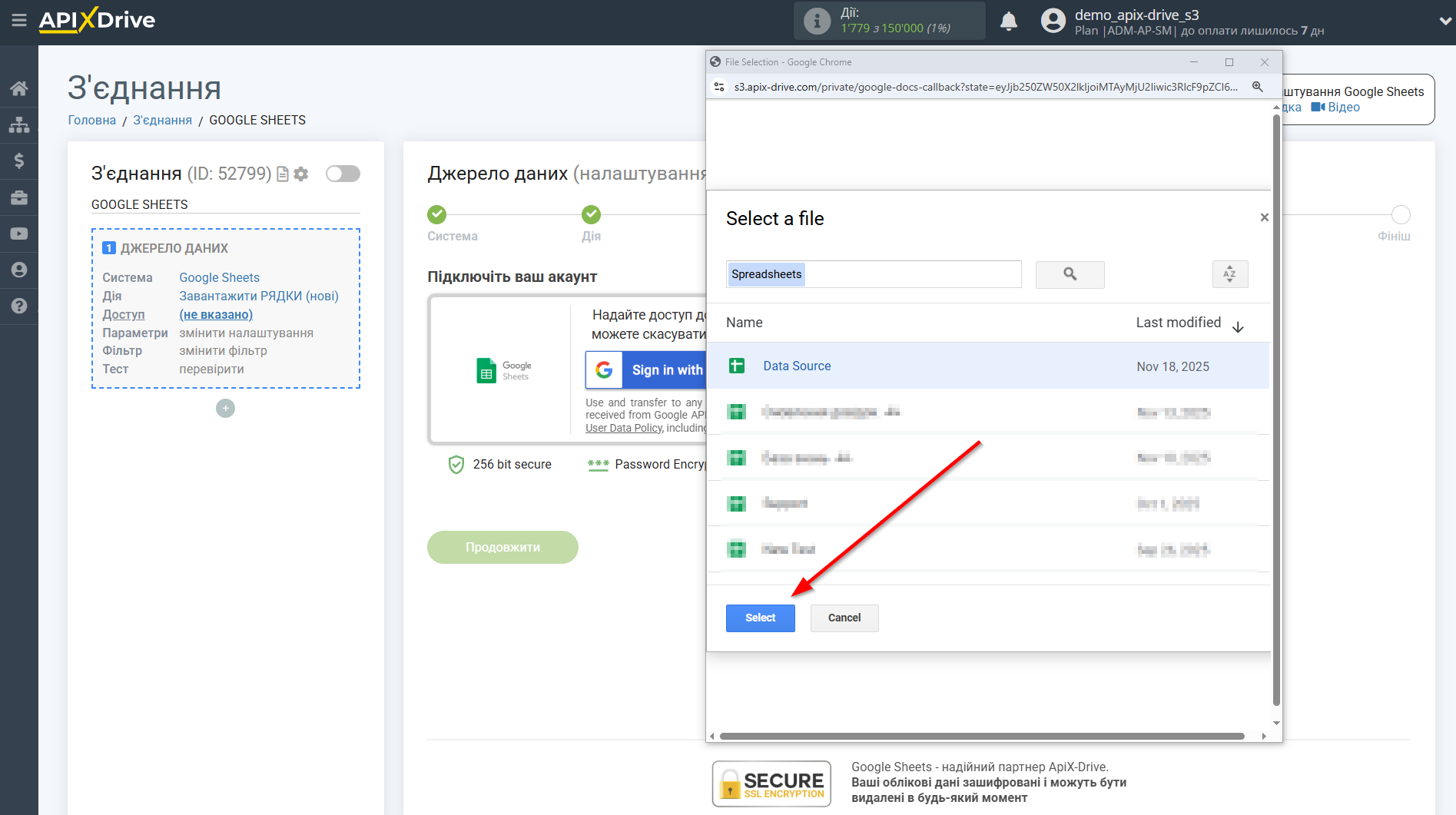The height and width of the screenshot is (815, 1456).
Task: Open the notification bell
Action: tap(1009, 21)
